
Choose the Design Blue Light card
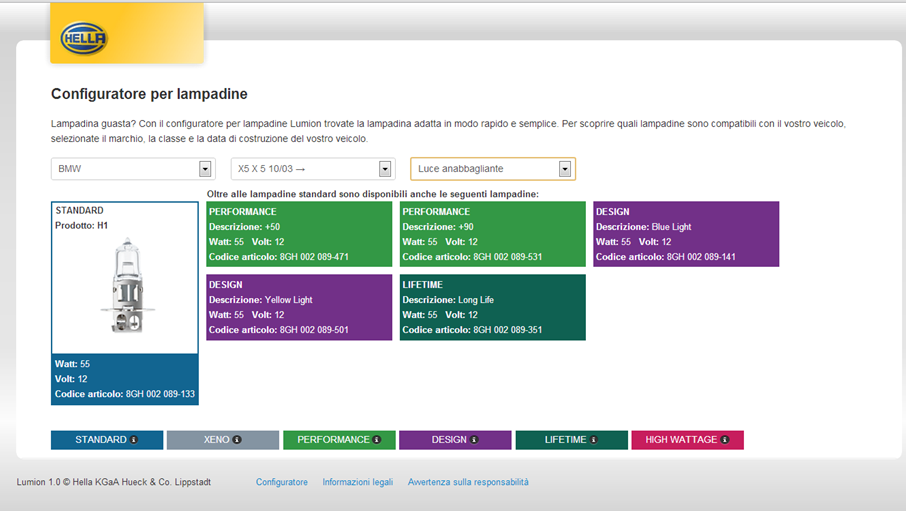(x=685, y=234)
